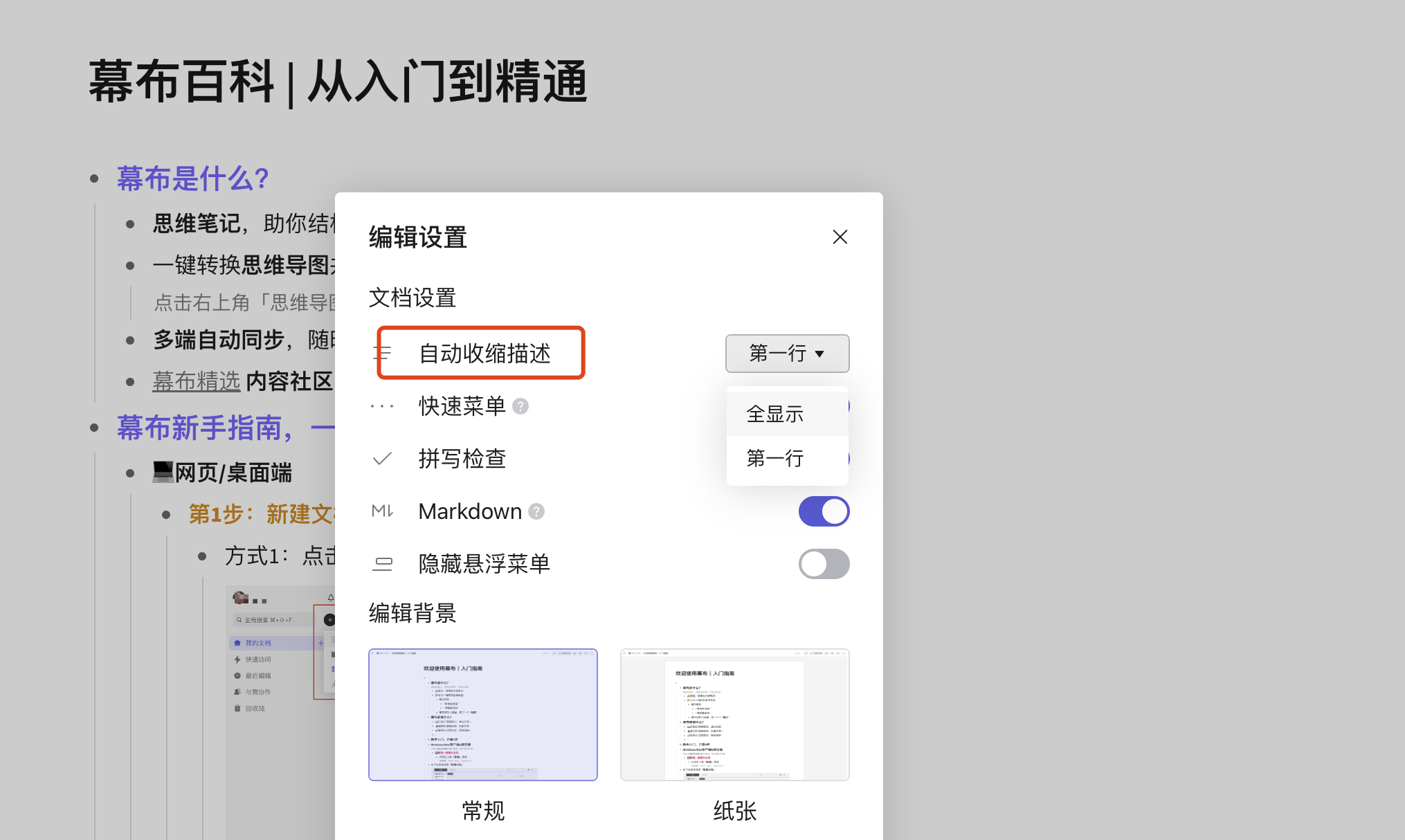Click the 自动收缩描述 lines icon
Image resolution: width=1405 pixels, height=840 pixels.
[382, 354]
